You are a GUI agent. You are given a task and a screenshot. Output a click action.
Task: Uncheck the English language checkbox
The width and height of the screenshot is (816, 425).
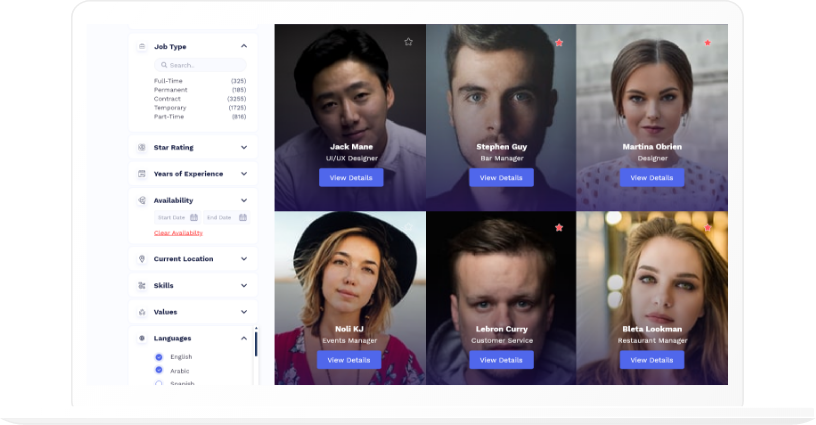tap(159, 357)
